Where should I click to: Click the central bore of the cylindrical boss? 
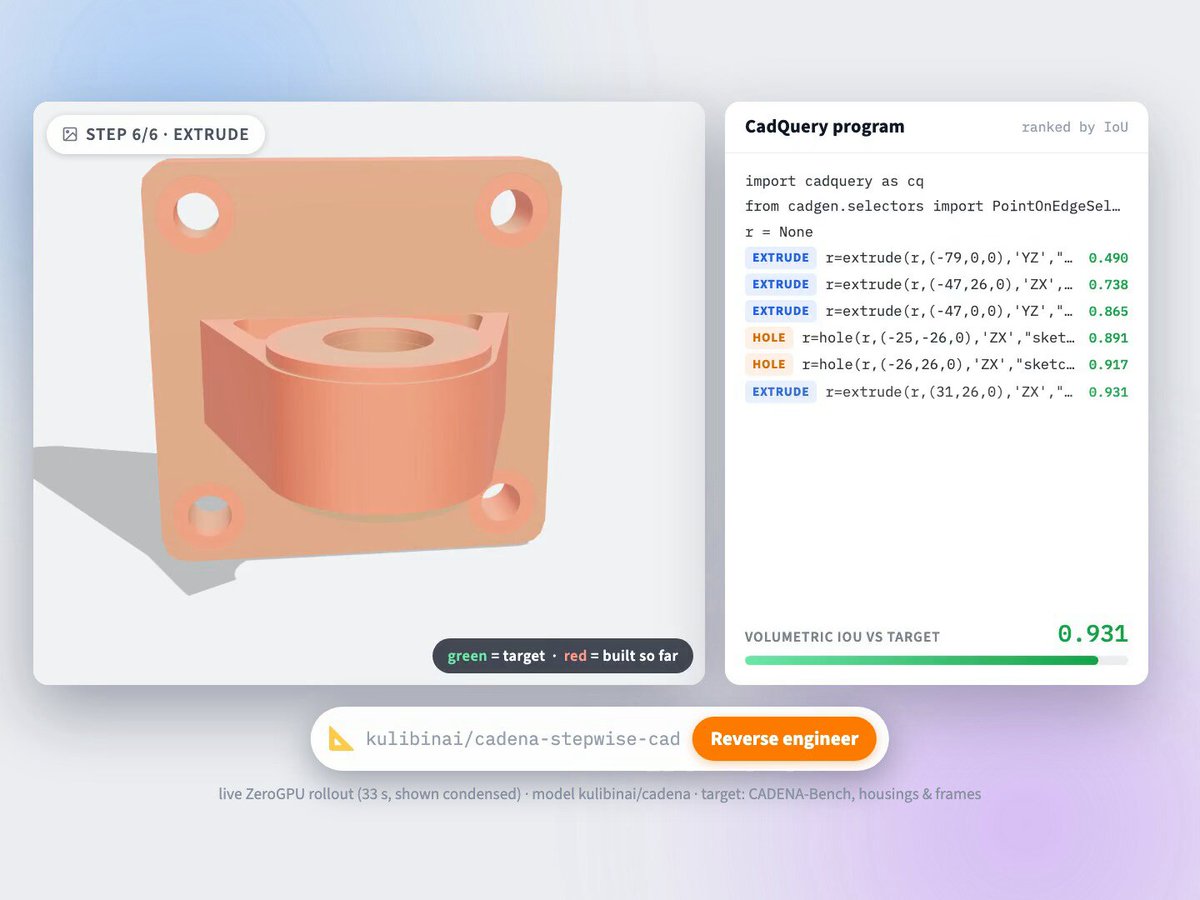(378, 339)
